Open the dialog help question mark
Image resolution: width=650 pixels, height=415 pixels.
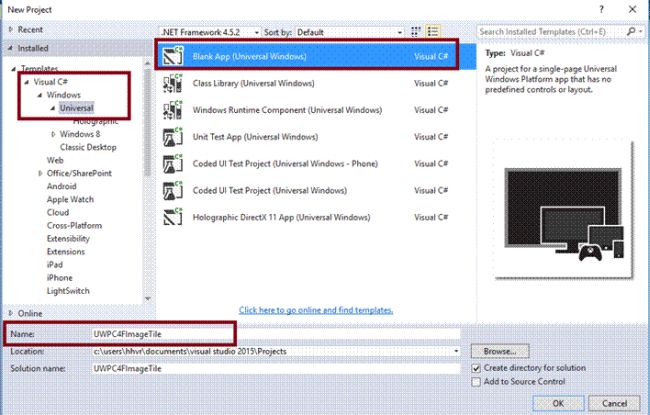(x=601, y=9)
